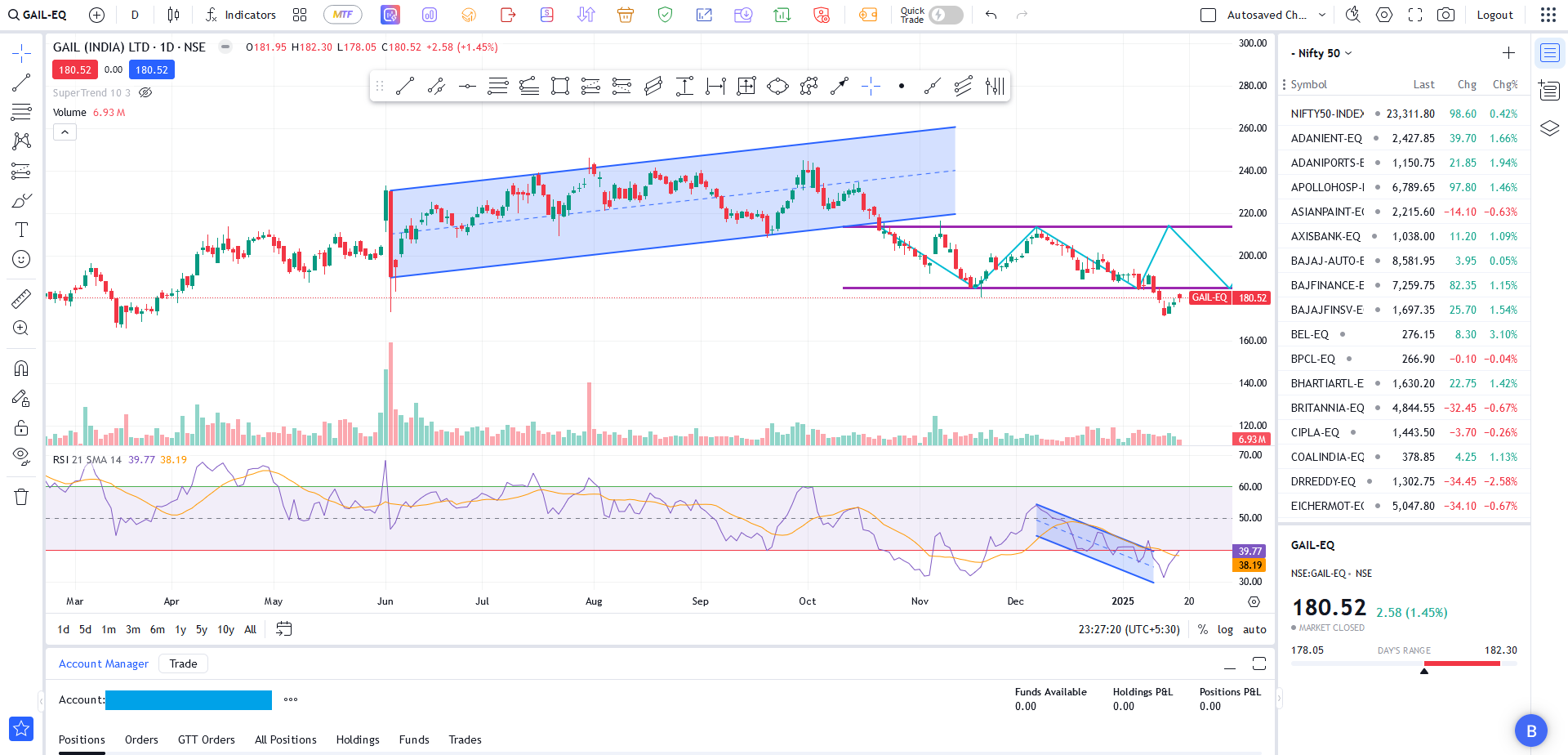Switch to the Holdings tab
This screenshot has width=1568, height=755.
[x=358, y=739]
